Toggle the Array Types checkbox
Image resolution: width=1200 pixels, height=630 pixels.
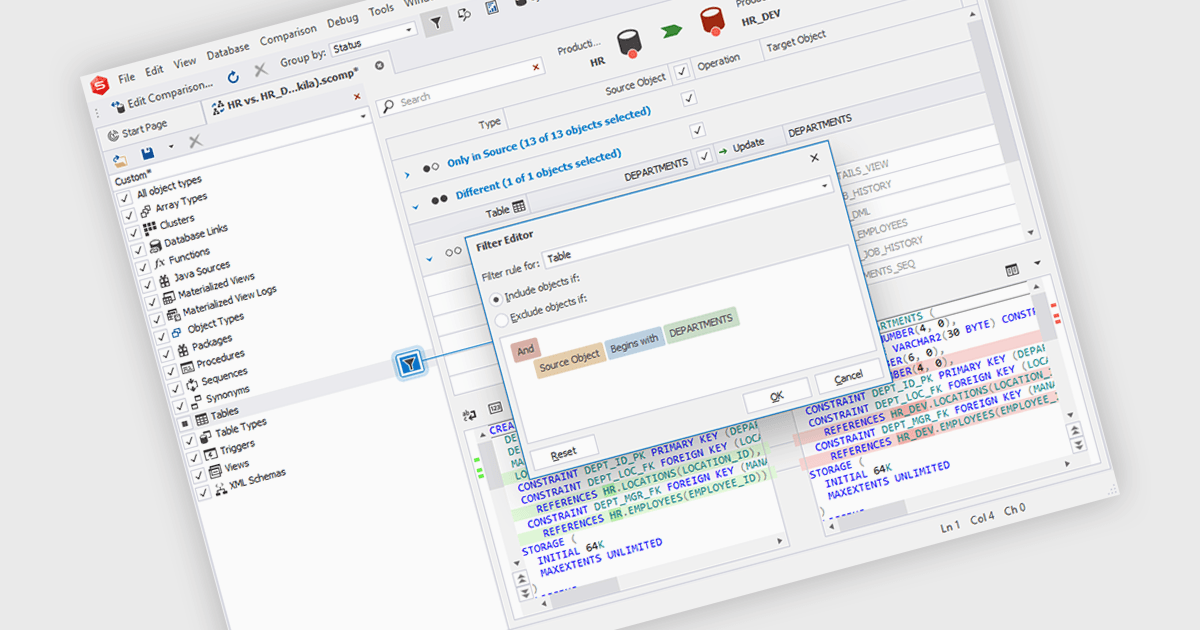(130, 214)
